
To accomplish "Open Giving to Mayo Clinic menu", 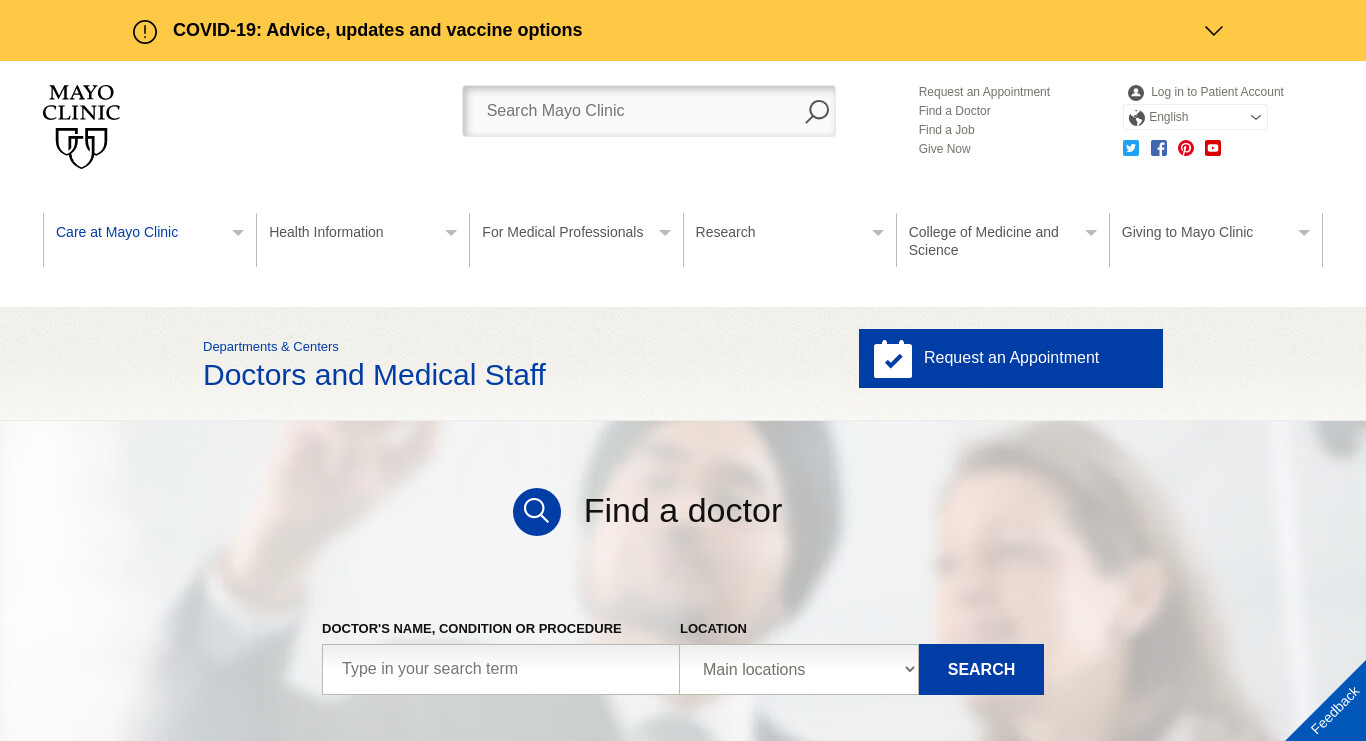I will pos(1187,232).
